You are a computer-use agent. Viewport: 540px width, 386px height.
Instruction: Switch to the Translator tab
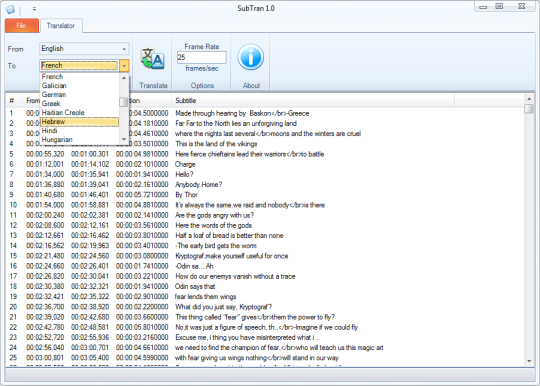pyautogui.click(x=61, y=26)
